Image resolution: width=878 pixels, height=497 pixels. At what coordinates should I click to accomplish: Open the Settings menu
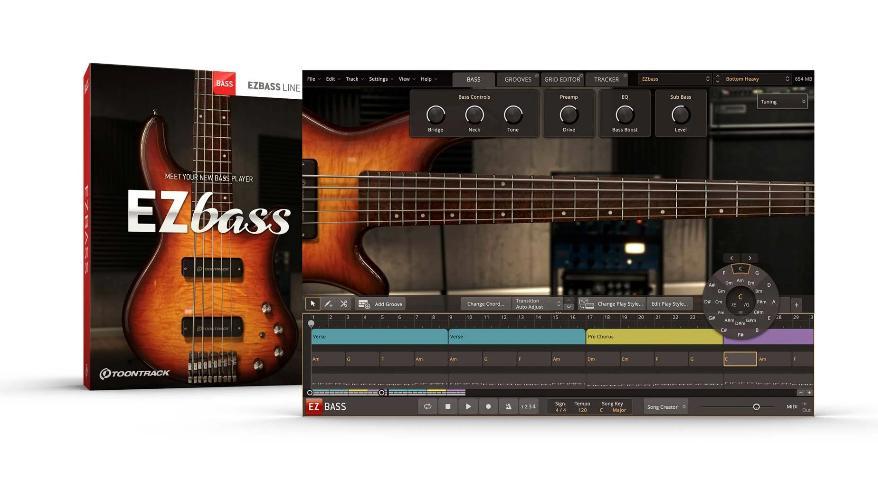(380, 79)
